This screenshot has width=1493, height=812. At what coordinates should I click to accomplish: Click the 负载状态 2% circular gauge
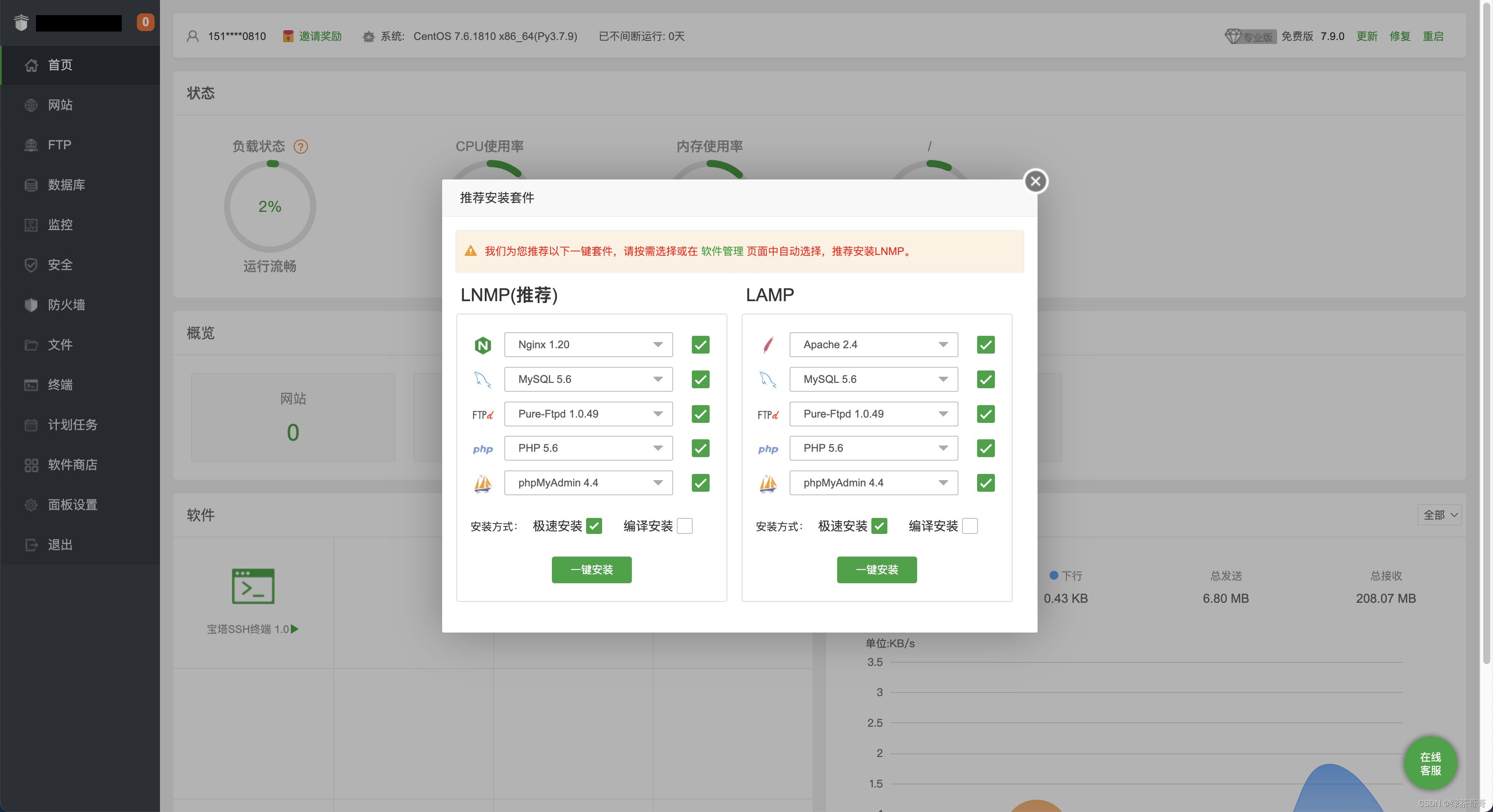click(270, 207)
